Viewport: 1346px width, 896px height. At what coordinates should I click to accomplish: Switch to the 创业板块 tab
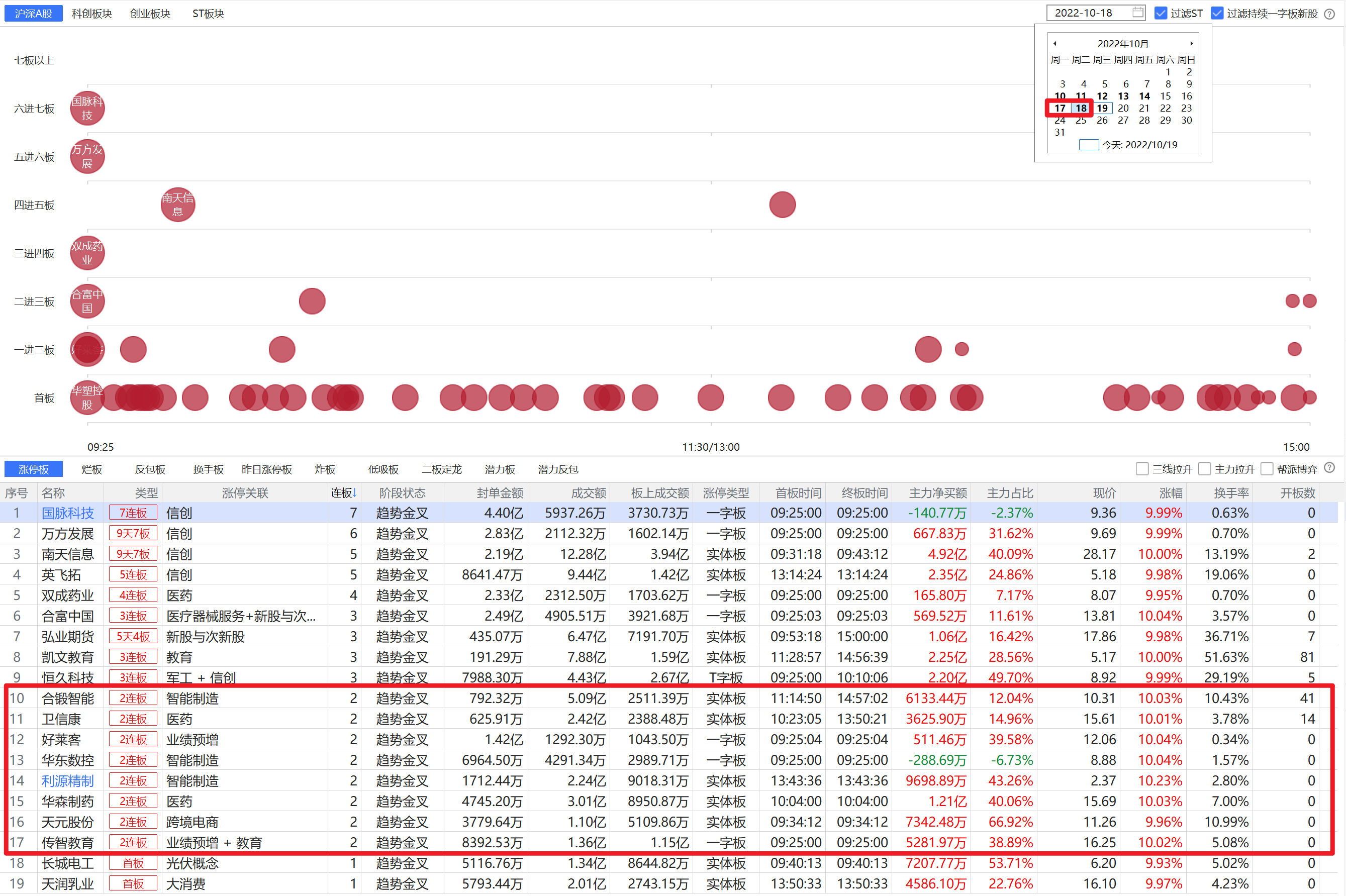tap(150, 13)
